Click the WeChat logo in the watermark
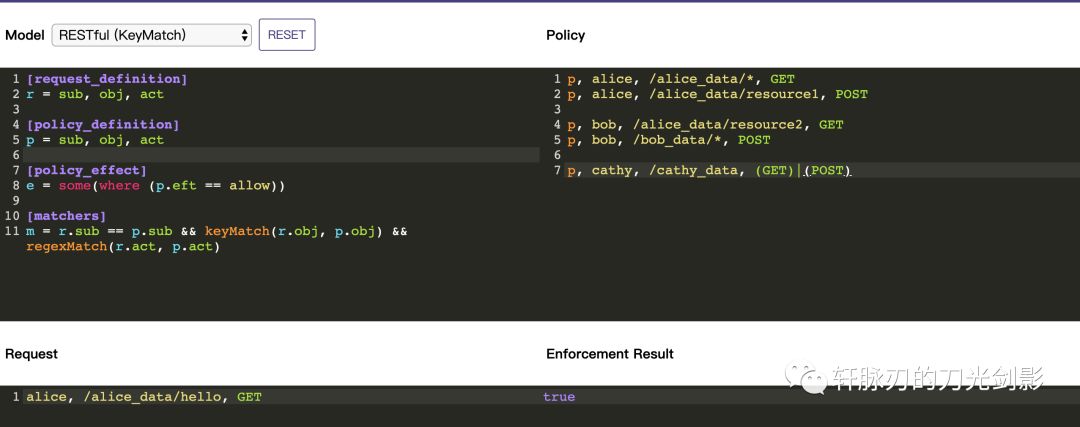Viewport: 1080px width, 427px height. (x=805, y=377)
